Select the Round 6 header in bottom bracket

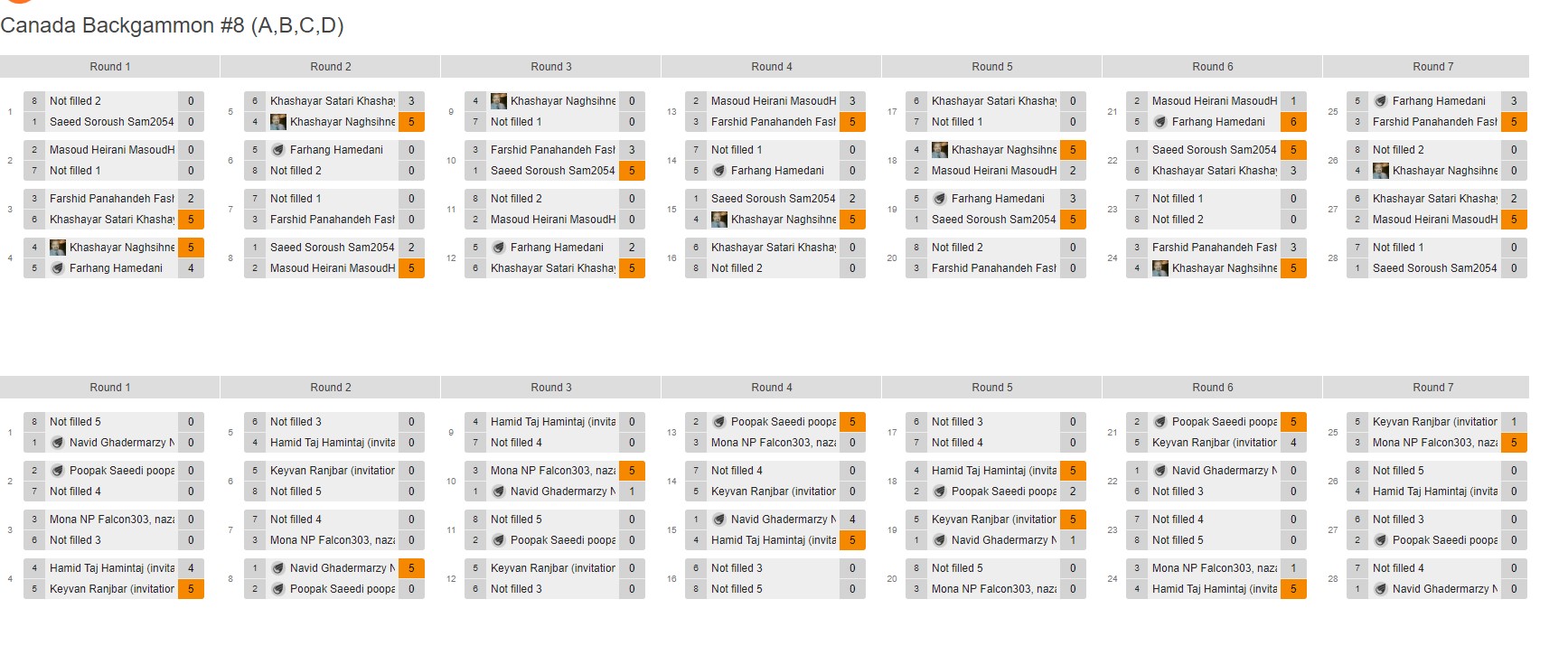[1212, 388]
